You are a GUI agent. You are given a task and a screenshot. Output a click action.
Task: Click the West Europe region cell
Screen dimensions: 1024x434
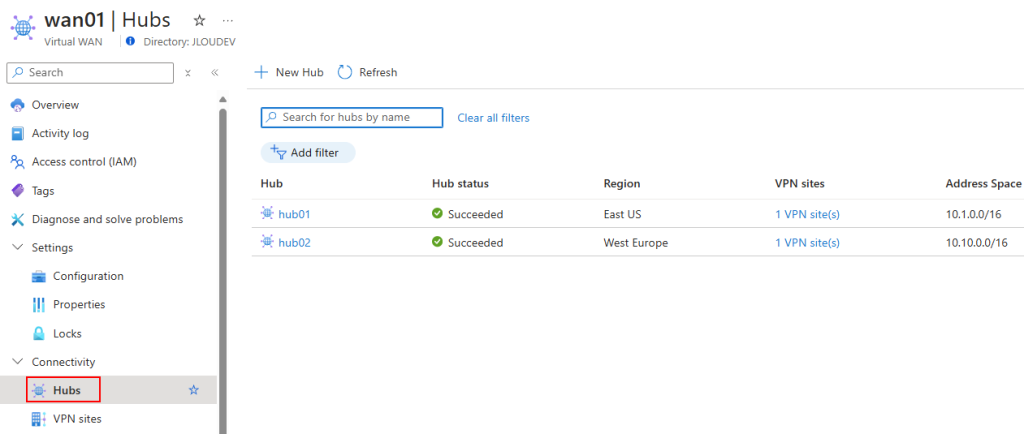(635, 243)
